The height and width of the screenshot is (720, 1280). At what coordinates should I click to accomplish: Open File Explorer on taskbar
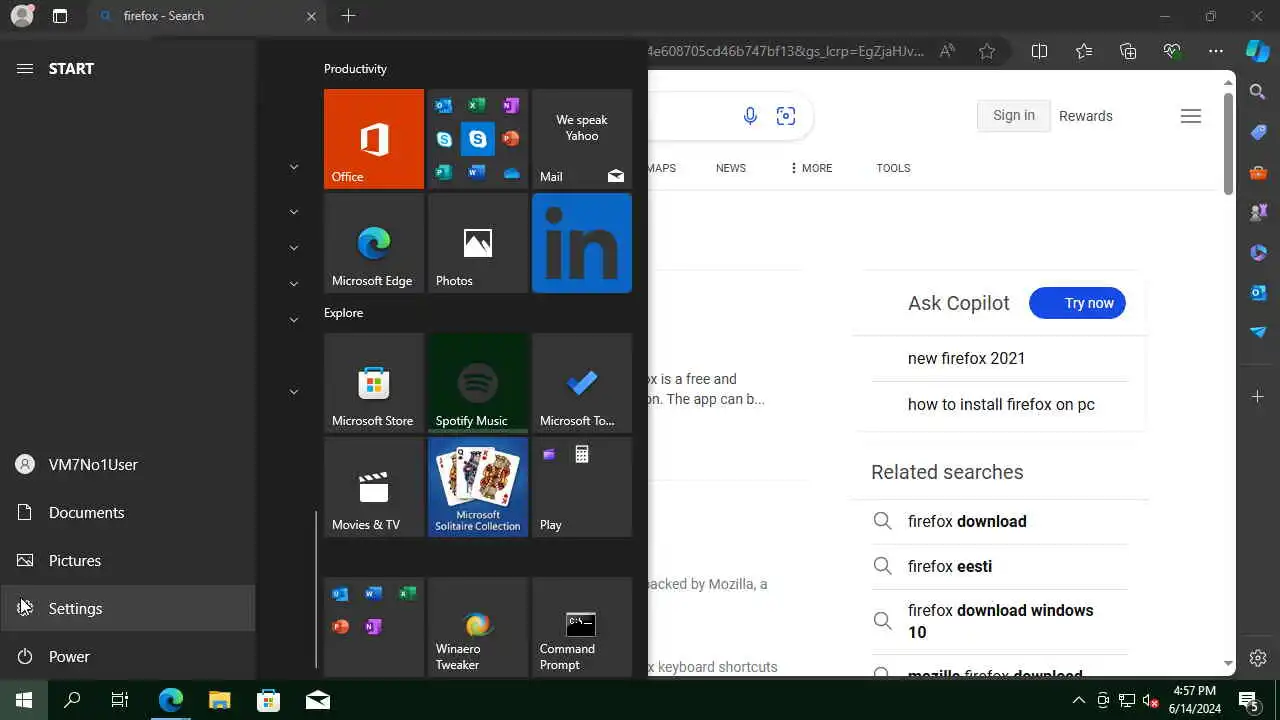tap(220, 700)
